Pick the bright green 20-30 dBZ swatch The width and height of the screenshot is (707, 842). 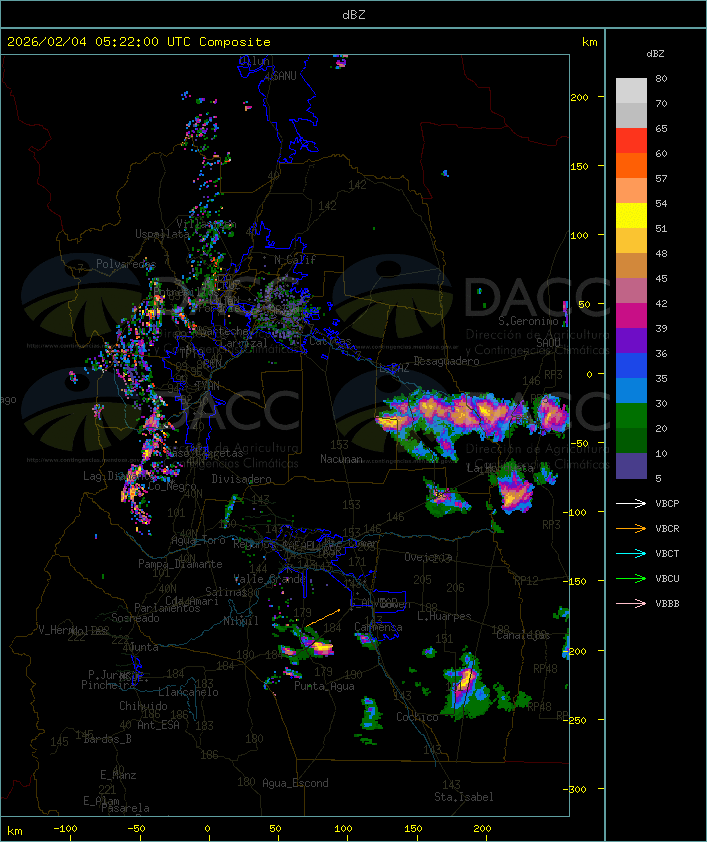[631, 416]
